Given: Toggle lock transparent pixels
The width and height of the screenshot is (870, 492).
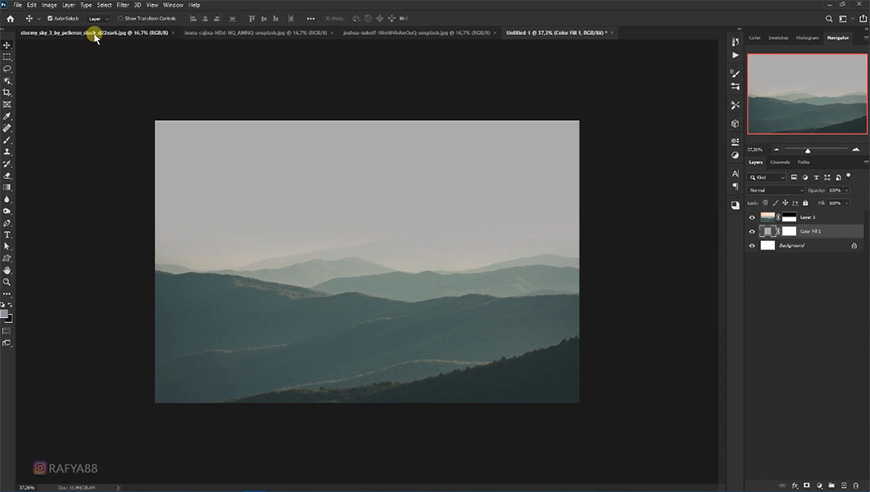Looking at the screenshot, I should (765, 203).
